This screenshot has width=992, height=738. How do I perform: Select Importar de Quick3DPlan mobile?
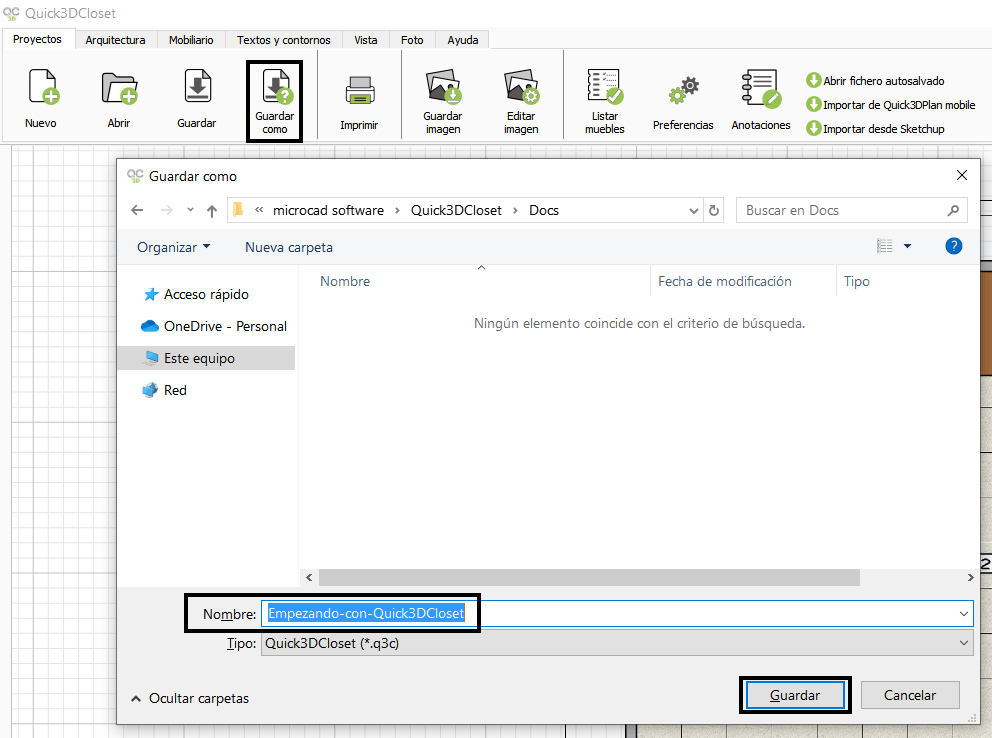tap(891, 105)
